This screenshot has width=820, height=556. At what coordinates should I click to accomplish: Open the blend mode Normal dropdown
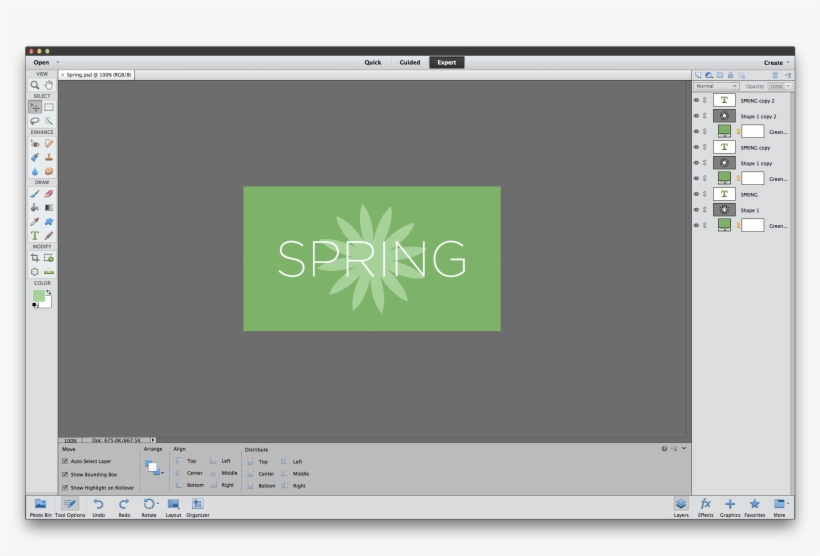click(x=716, y=86)
